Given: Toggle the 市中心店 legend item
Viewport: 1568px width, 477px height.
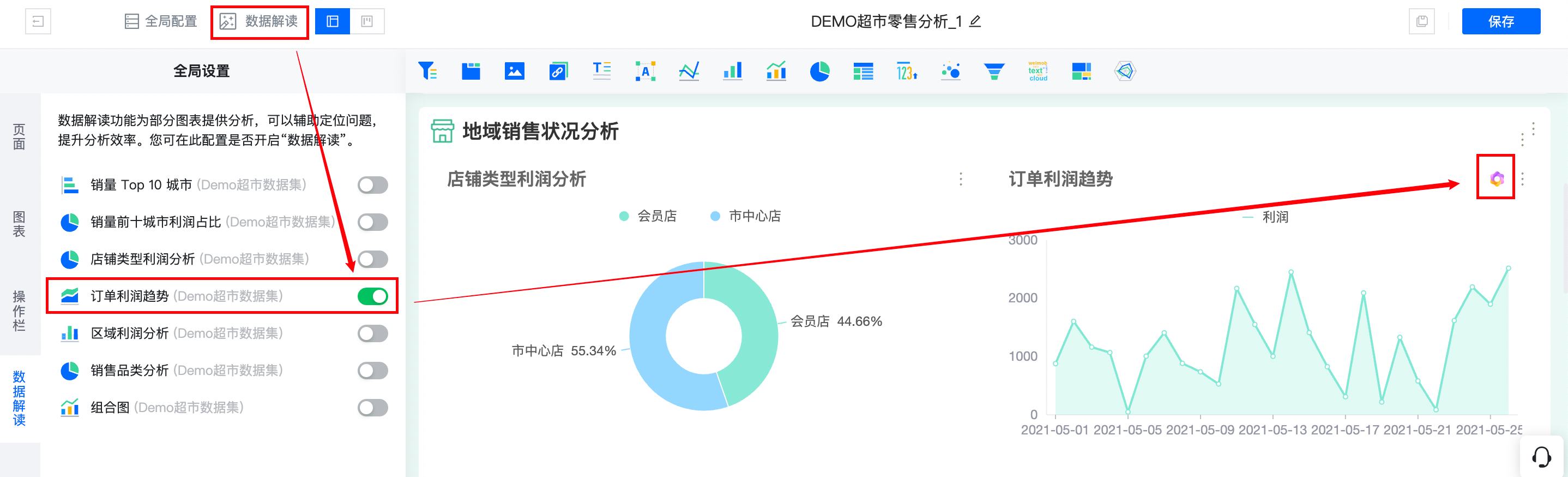Looking at the screenshot, I should click(746, 216).
